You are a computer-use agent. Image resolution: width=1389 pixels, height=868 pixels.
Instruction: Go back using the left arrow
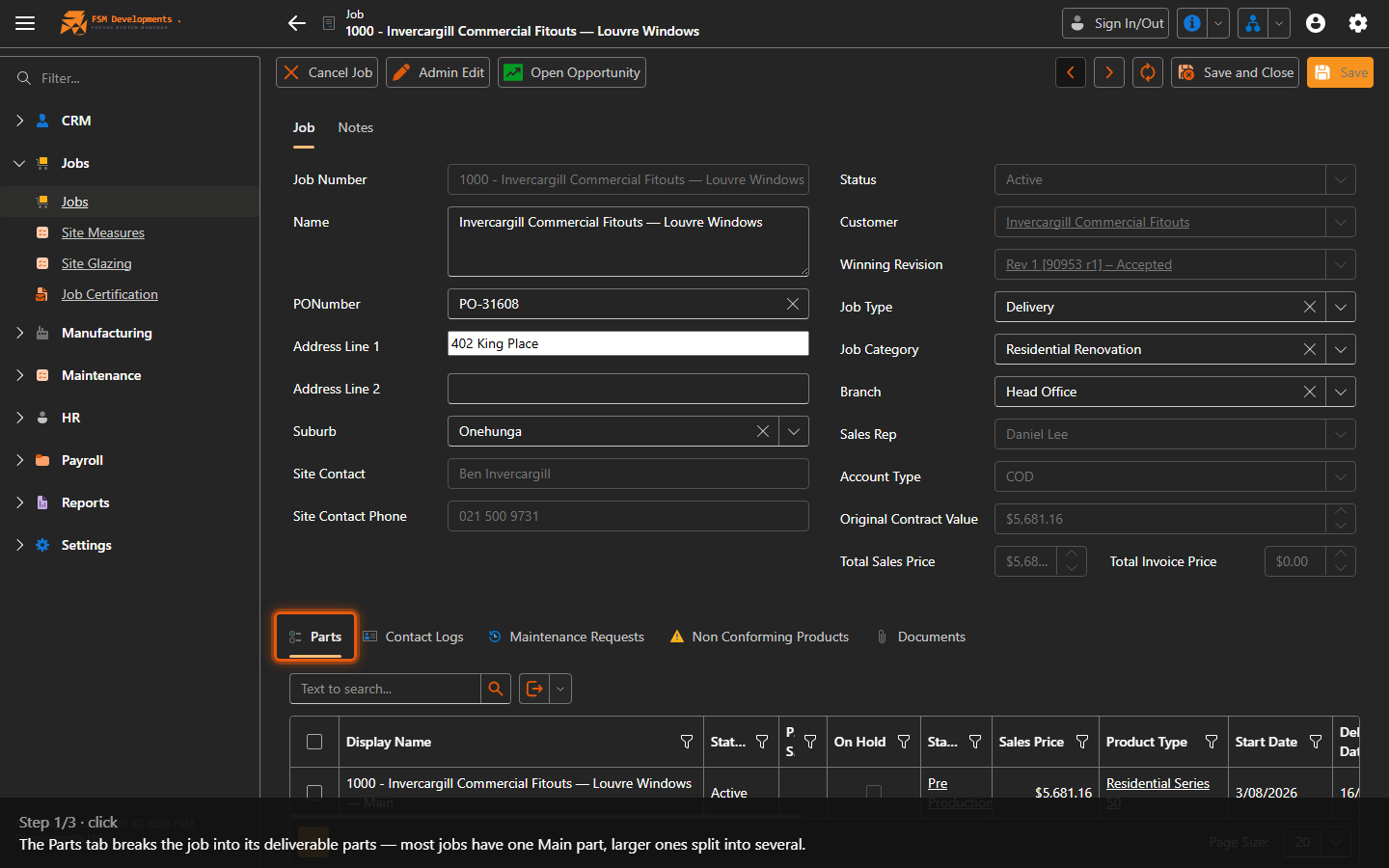(297, 23)
